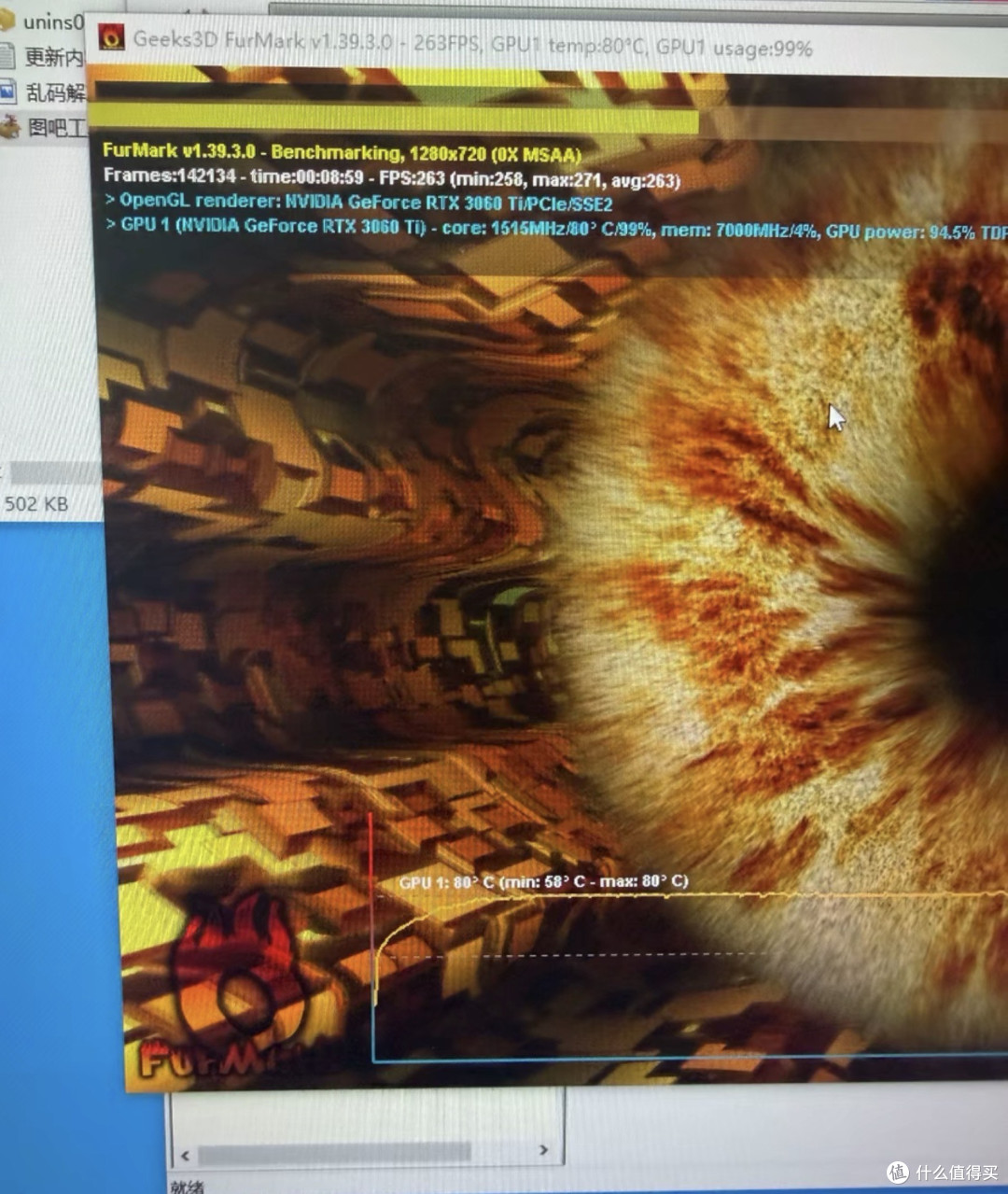Click the '502 KB' size value

[x=36, y=504]
